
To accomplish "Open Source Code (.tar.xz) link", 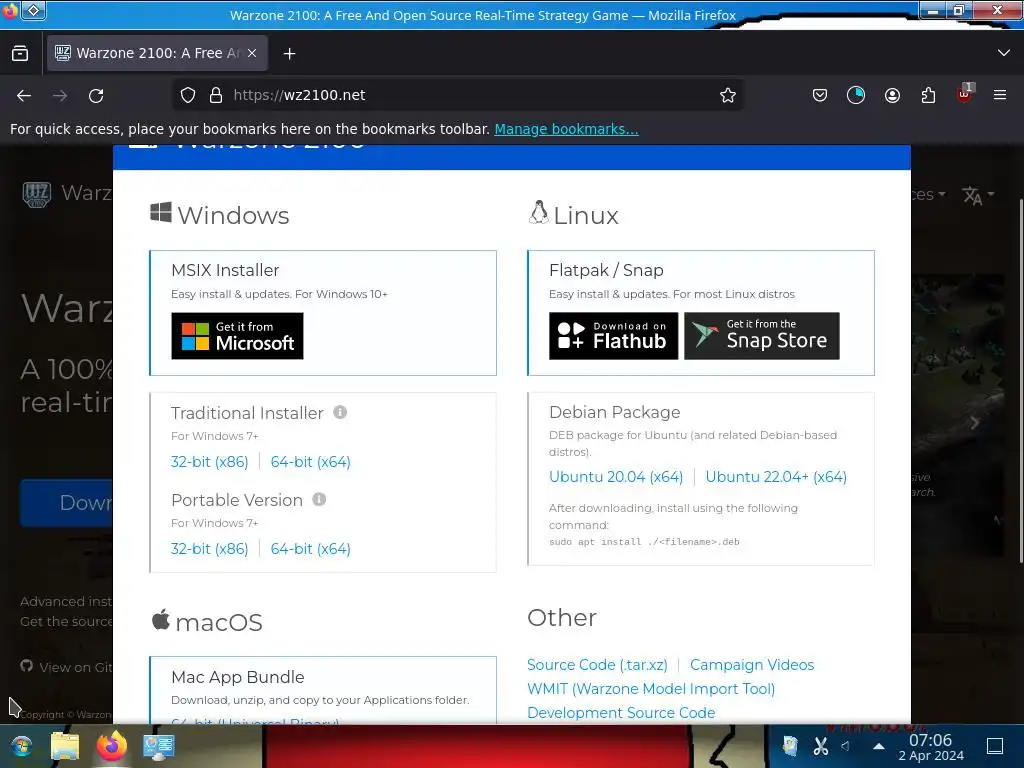I will pyautogui.click(x=597, y=665).
